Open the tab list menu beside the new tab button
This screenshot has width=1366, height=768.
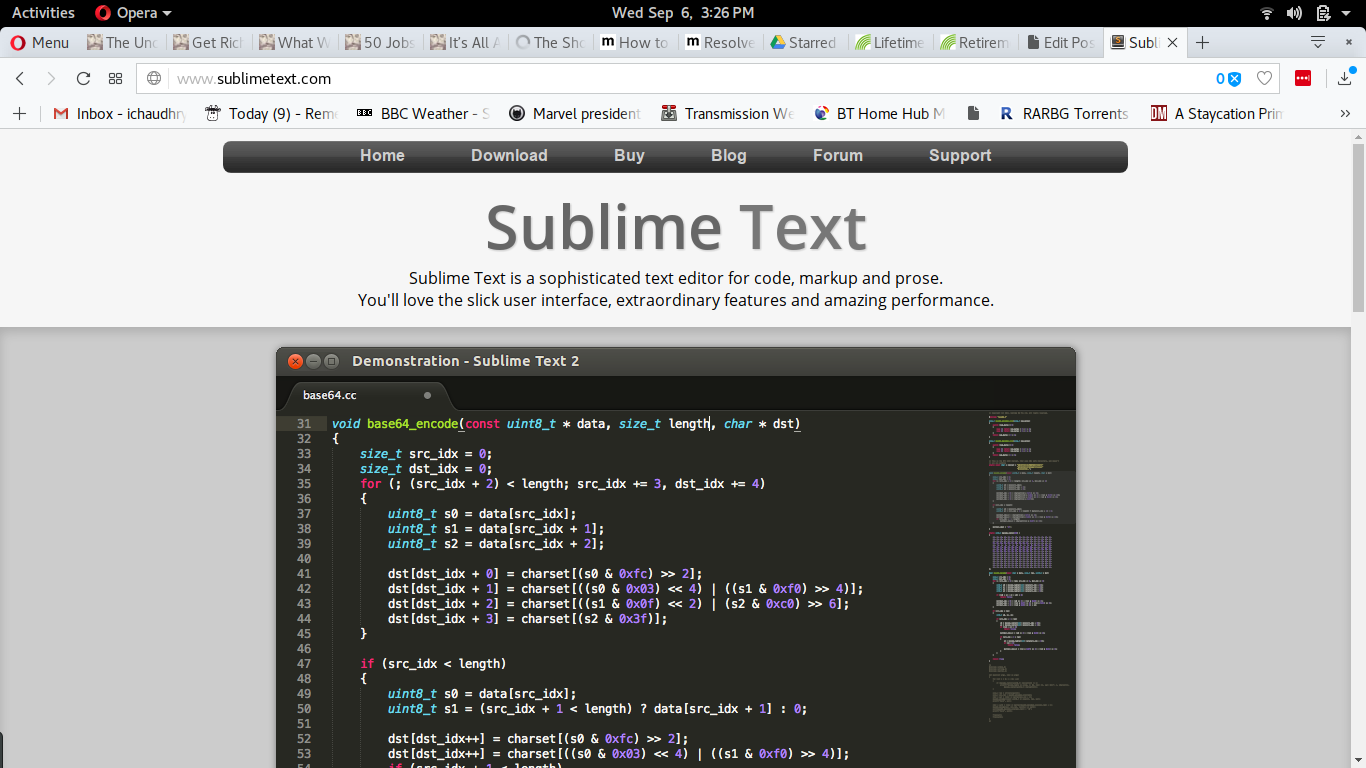pos(1318,42)
